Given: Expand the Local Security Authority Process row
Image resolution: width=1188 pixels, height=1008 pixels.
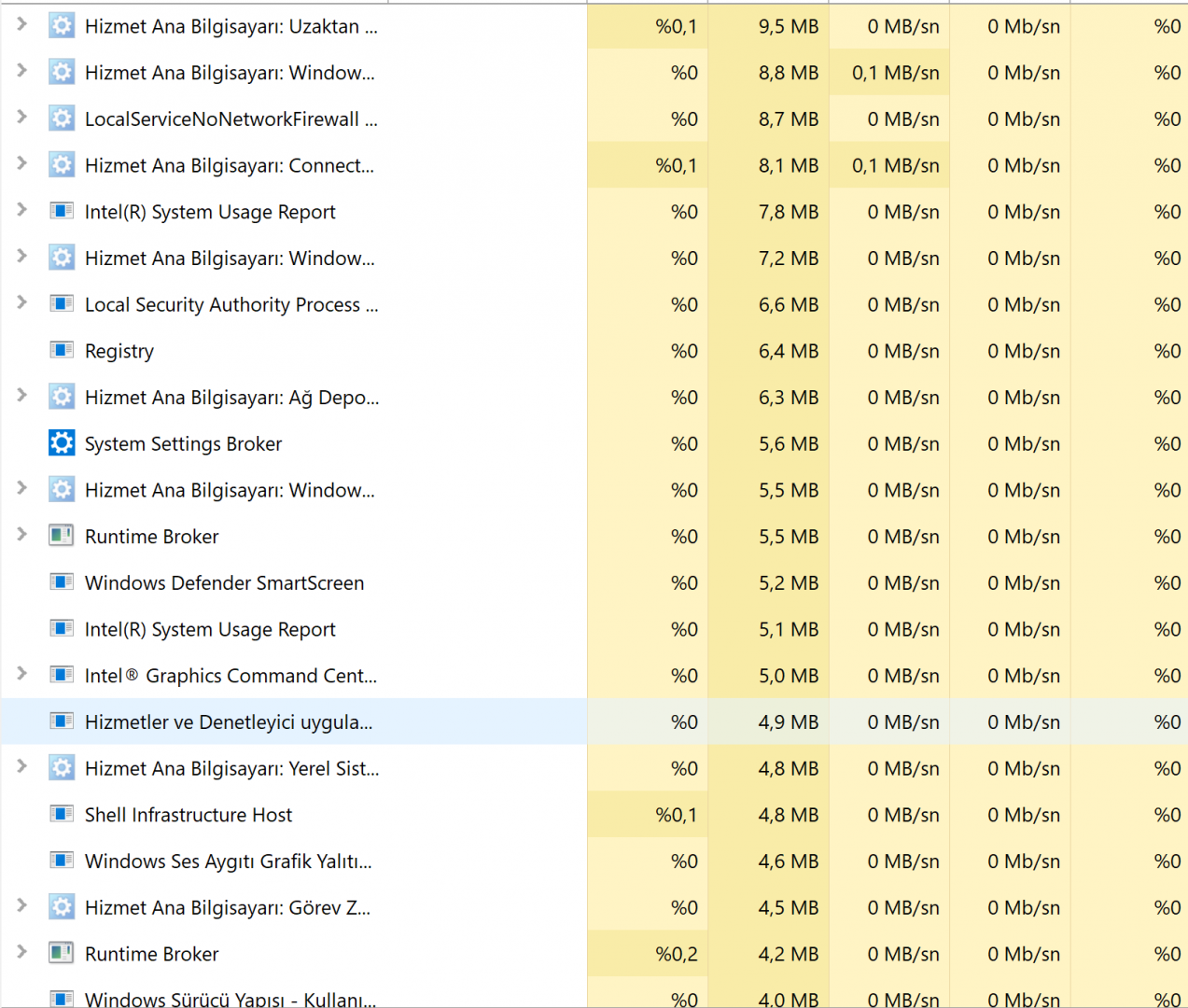Looking at the screenshot, I should click(x=21, y=302).
